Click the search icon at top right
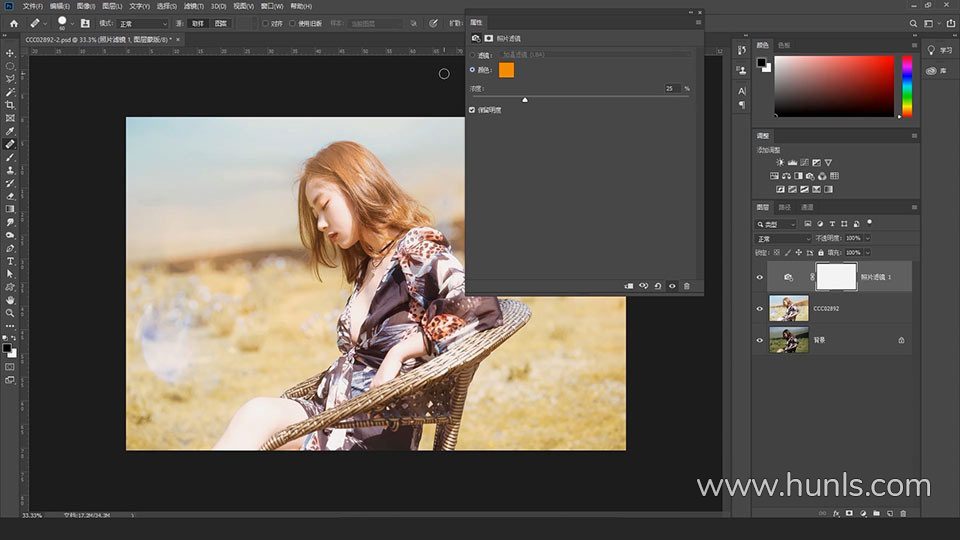This screenshot has height=540, width=960. (x=912, y=23)
